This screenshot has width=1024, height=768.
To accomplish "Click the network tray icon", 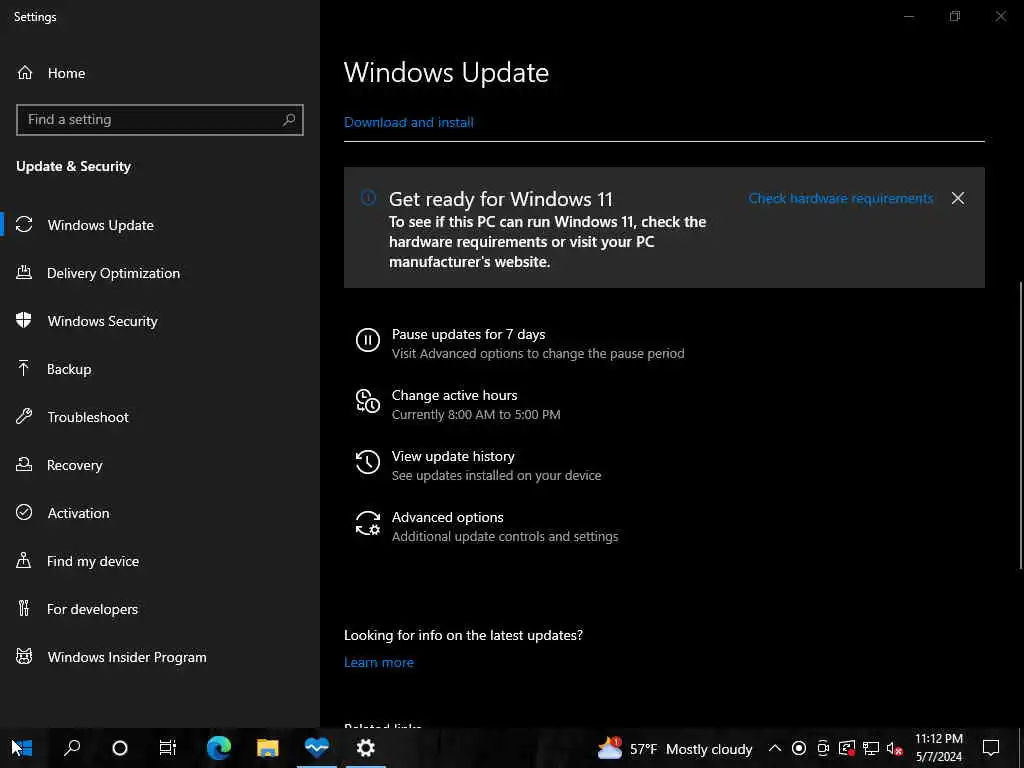I will tap(871, 748).
